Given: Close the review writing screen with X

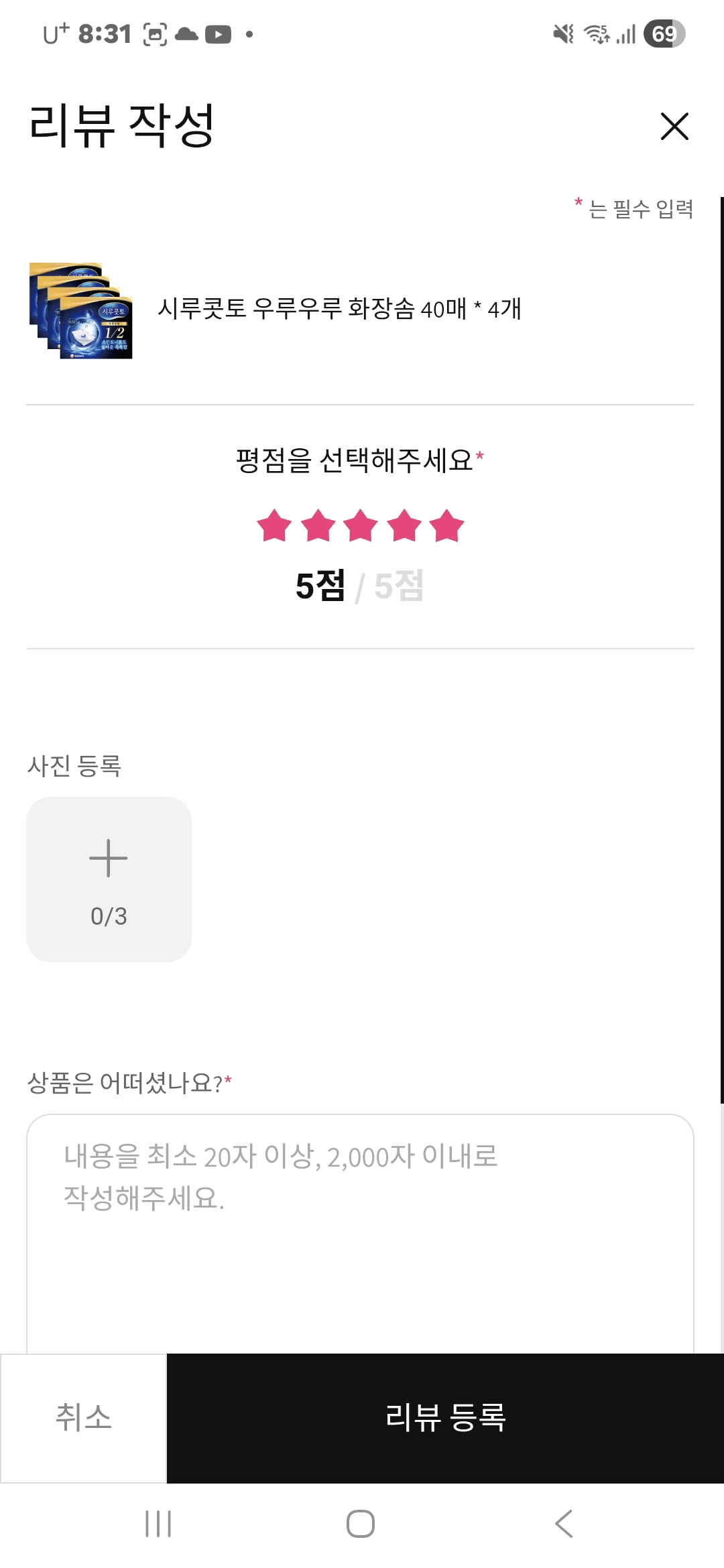Looking at the screenshot, I should coord(674,126).
